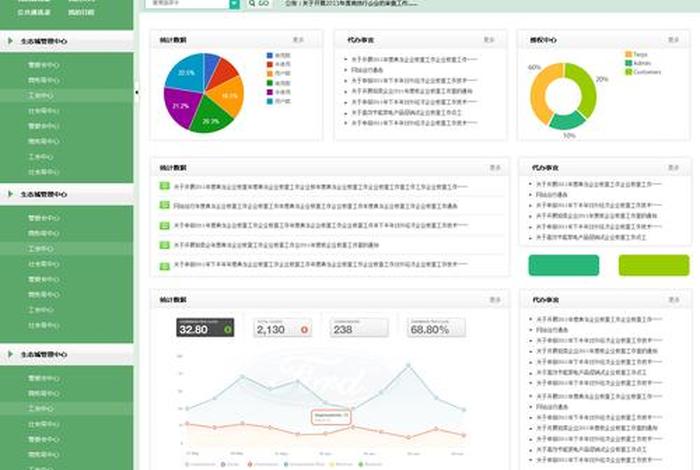Click the Admin legend swatch in 授权中心
The width and height of the screenshot is (700, 470).
pyautogui.click(x=629, y=63)
